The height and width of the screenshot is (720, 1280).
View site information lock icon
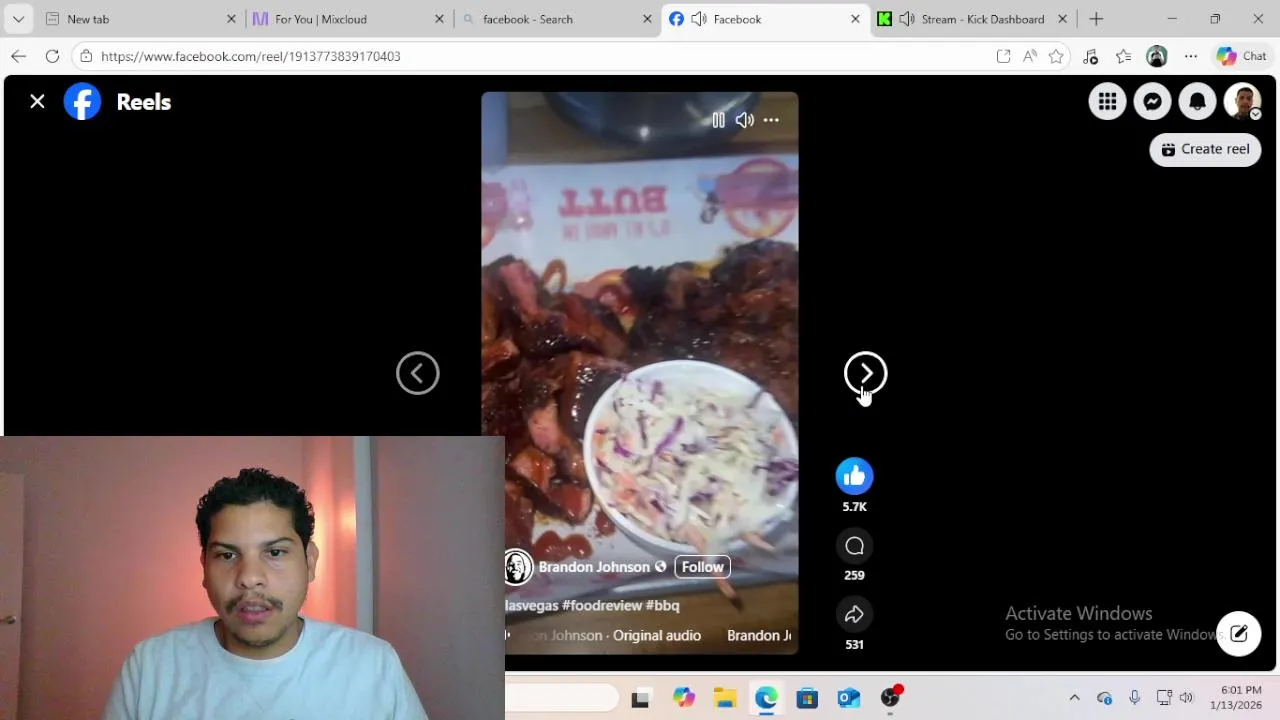[x=86, y=56]
